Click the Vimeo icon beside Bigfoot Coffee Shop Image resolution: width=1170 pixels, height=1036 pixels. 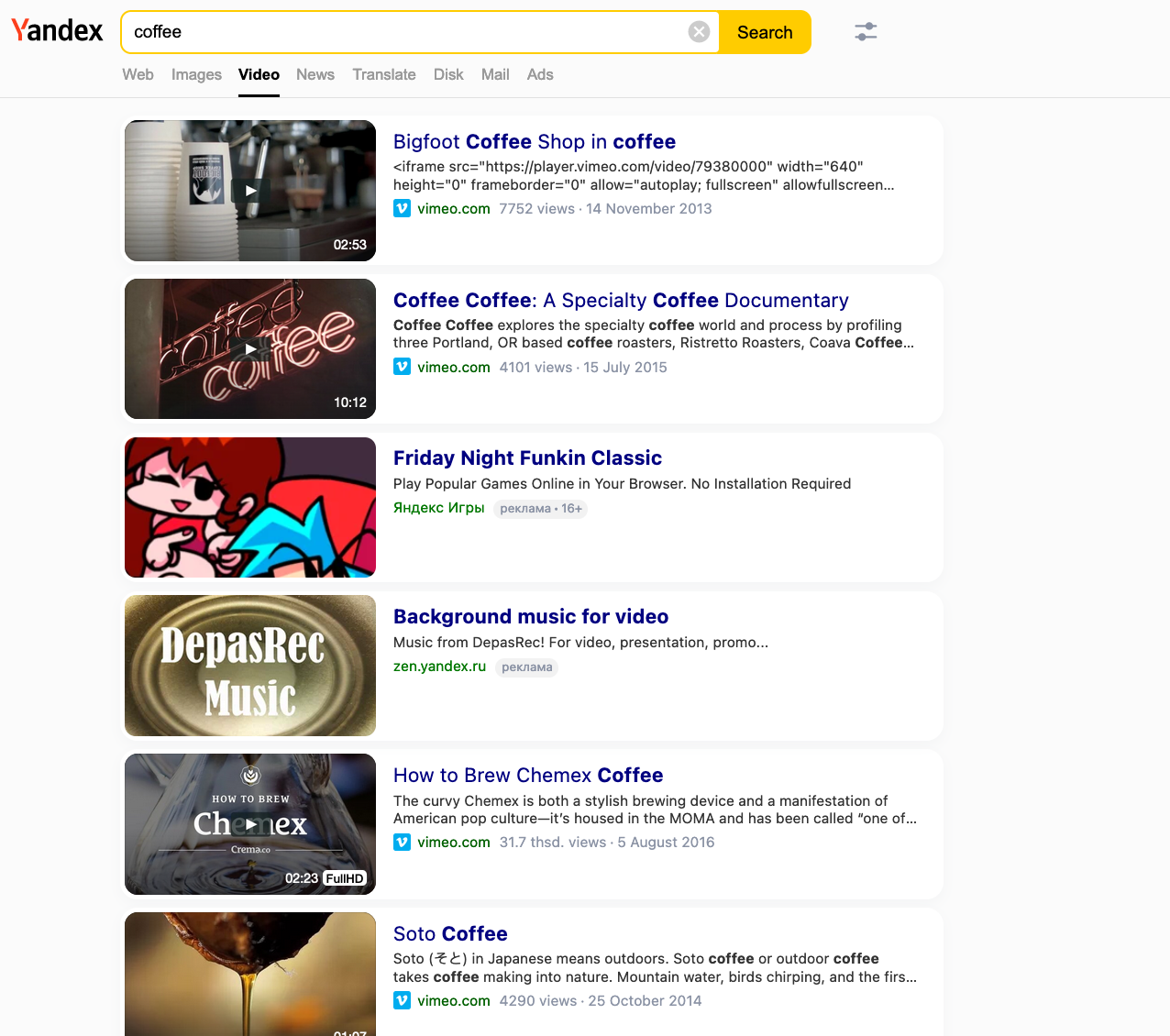tap(402, 208)
